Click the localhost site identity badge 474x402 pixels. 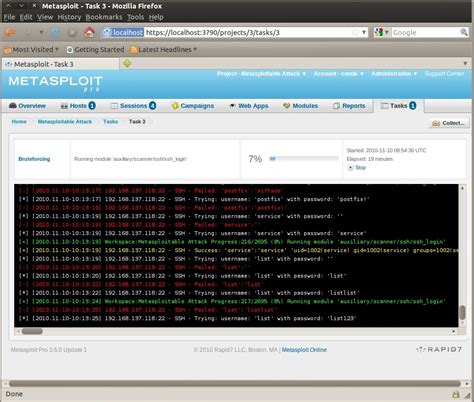click(x=123, y=32)
